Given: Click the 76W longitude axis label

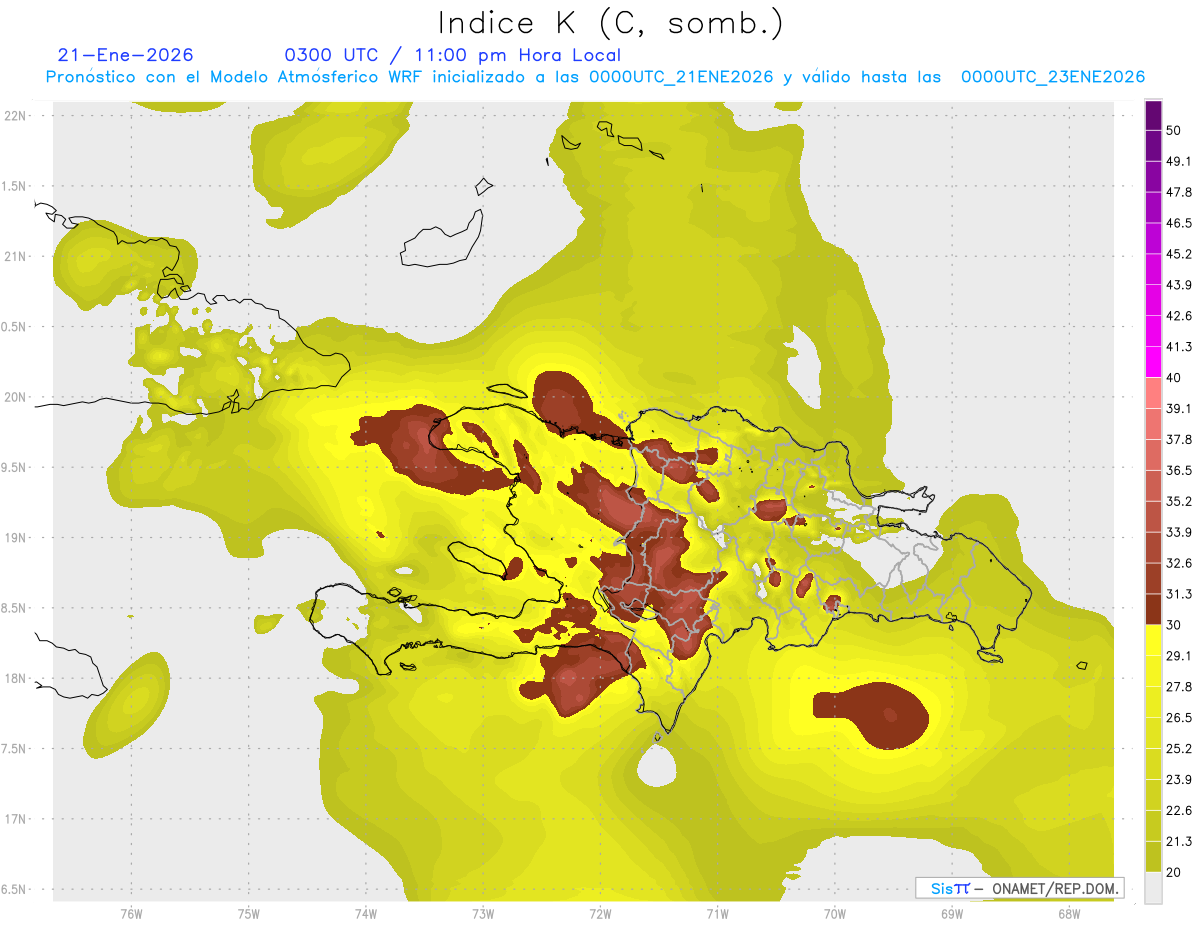Looking at the screenshot, I should (x=131, y=913).
